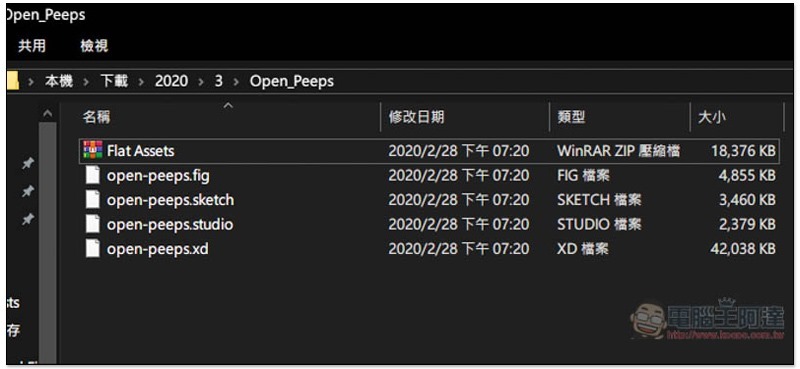Sort files by the 修改日期 column header
Viewport: 800px width, 369px height.
[x=416, y=117]
